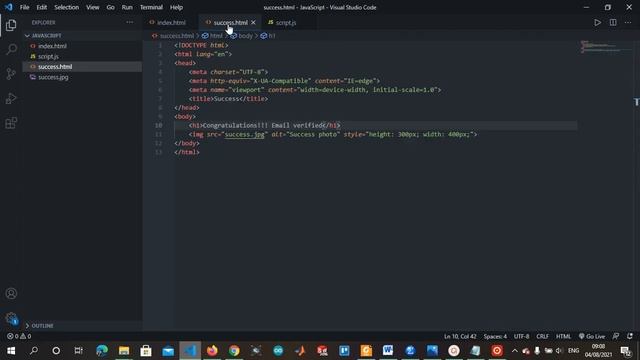Open Mail app from taskbar
The height and width of the screenshot is (360, 640).
click(168, 351)
